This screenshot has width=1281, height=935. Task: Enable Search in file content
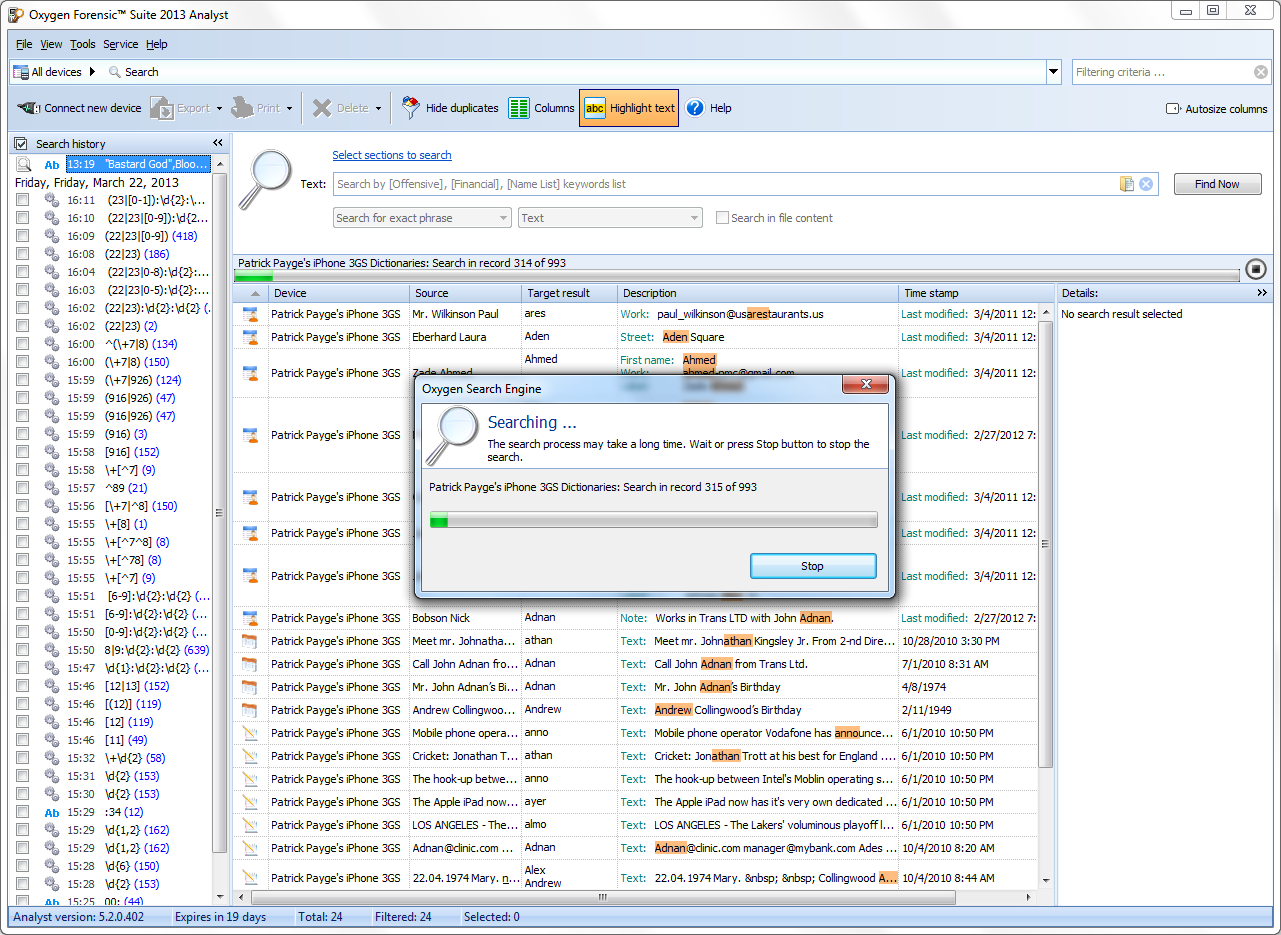tap(723, 218)
